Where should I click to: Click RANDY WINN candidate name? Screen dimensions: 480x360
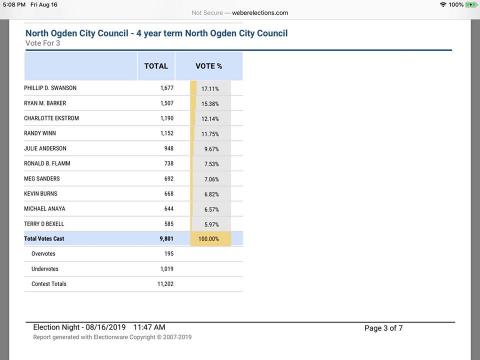click(x=40, y=133)
